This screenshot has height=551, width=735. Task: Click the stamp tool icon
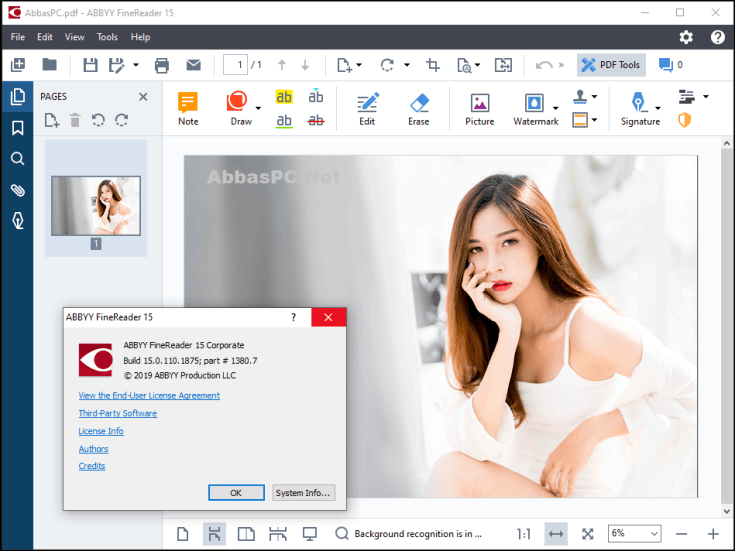(580, 97)
